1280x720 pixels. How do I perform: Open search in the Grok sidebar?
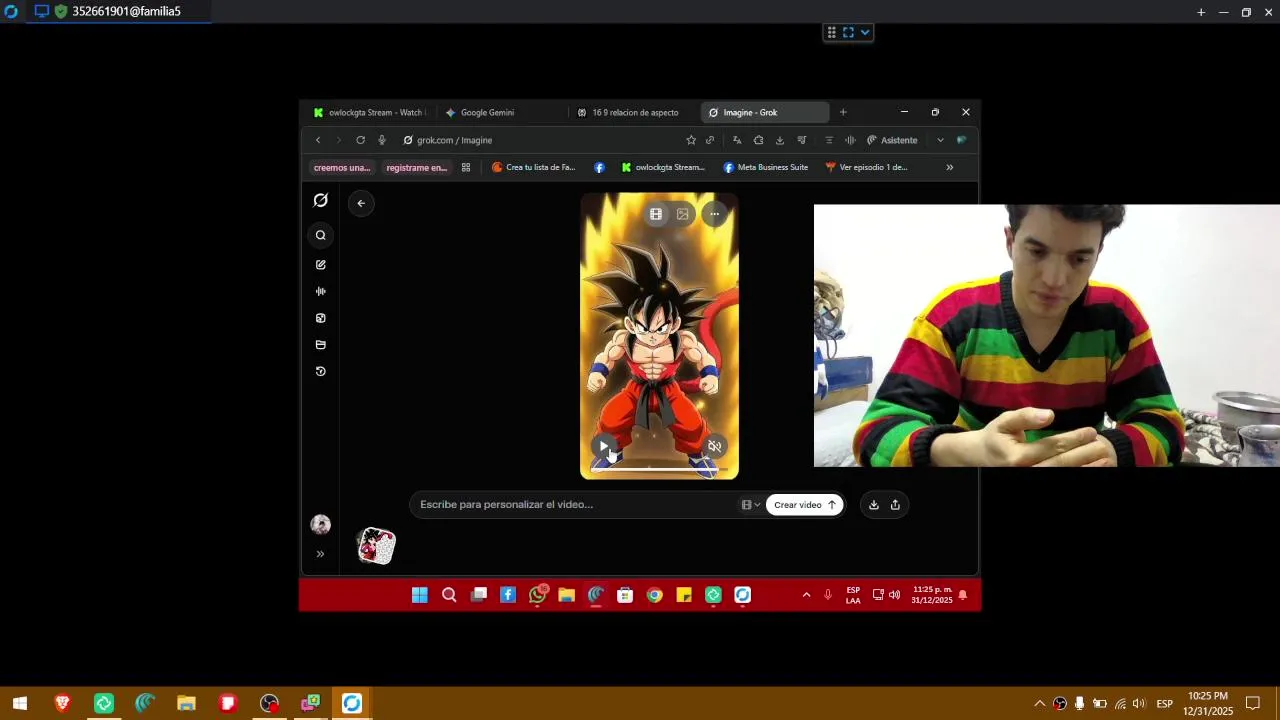[x=320, y=236]
